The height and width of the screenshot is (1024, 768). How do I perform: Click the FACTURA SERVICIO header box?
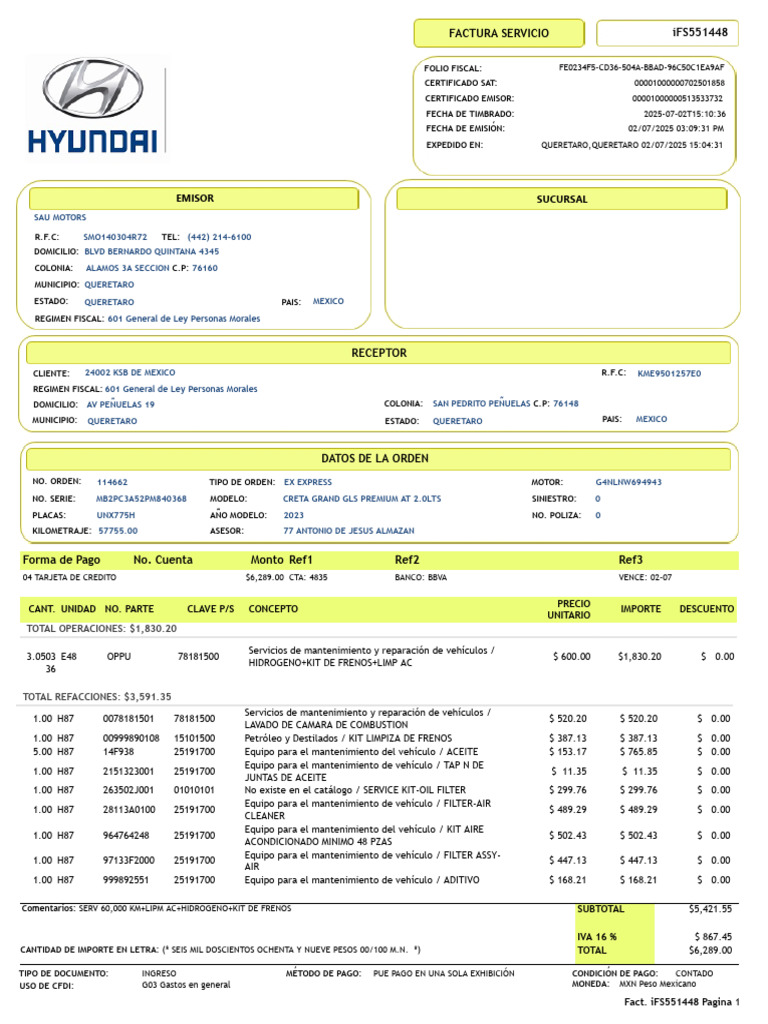(499, 33)
